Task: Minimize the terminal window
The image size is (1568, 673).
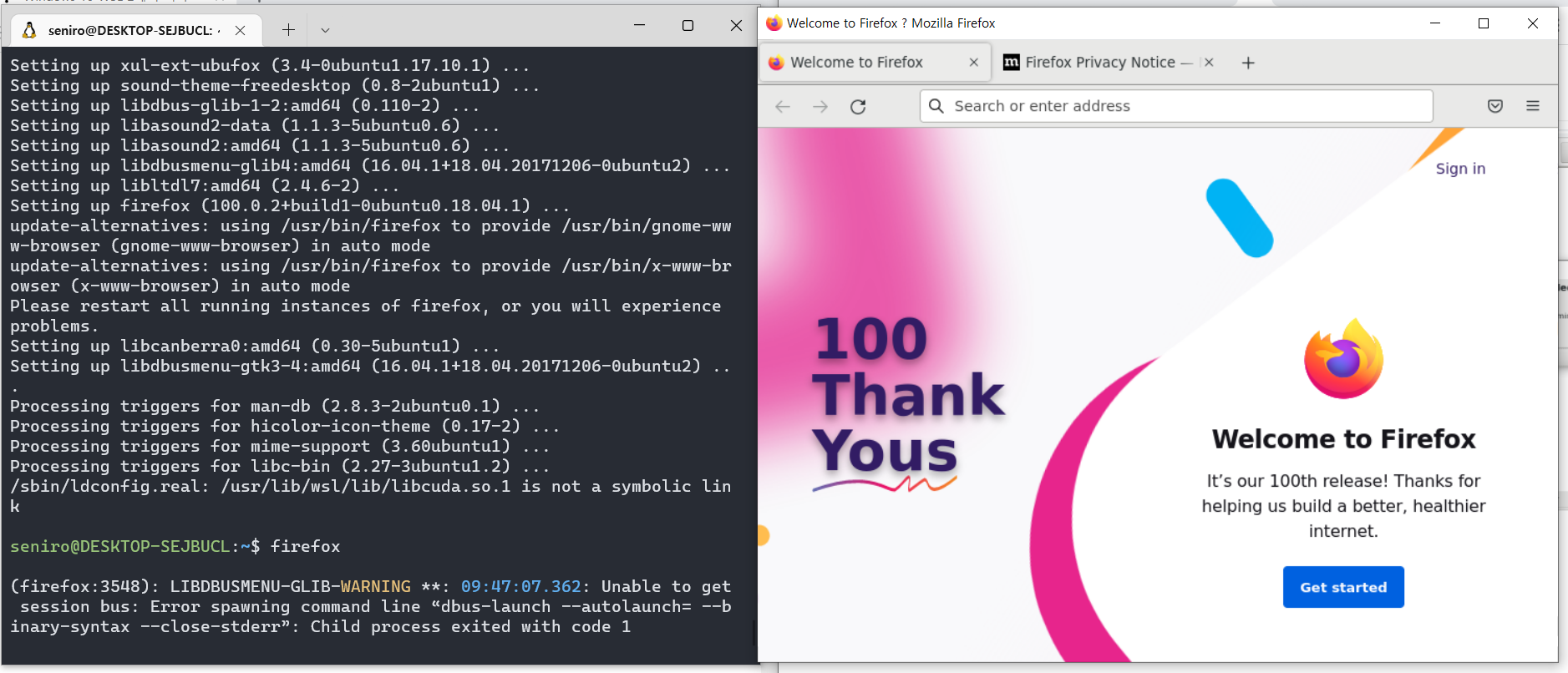Action: [x=639, y=26]
